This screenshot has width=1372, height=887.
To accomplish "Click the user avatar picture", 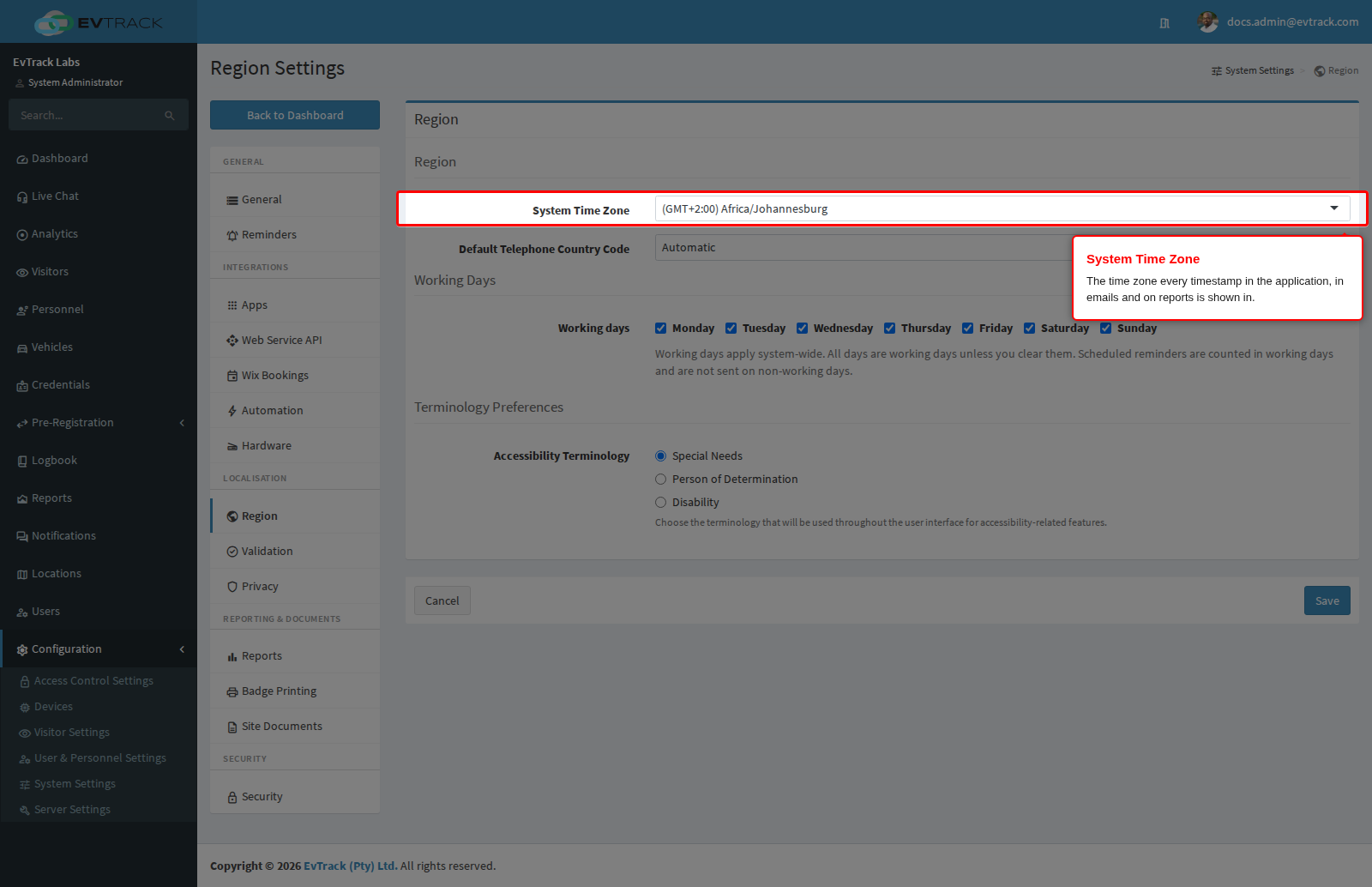I will tap(1207, 22).
